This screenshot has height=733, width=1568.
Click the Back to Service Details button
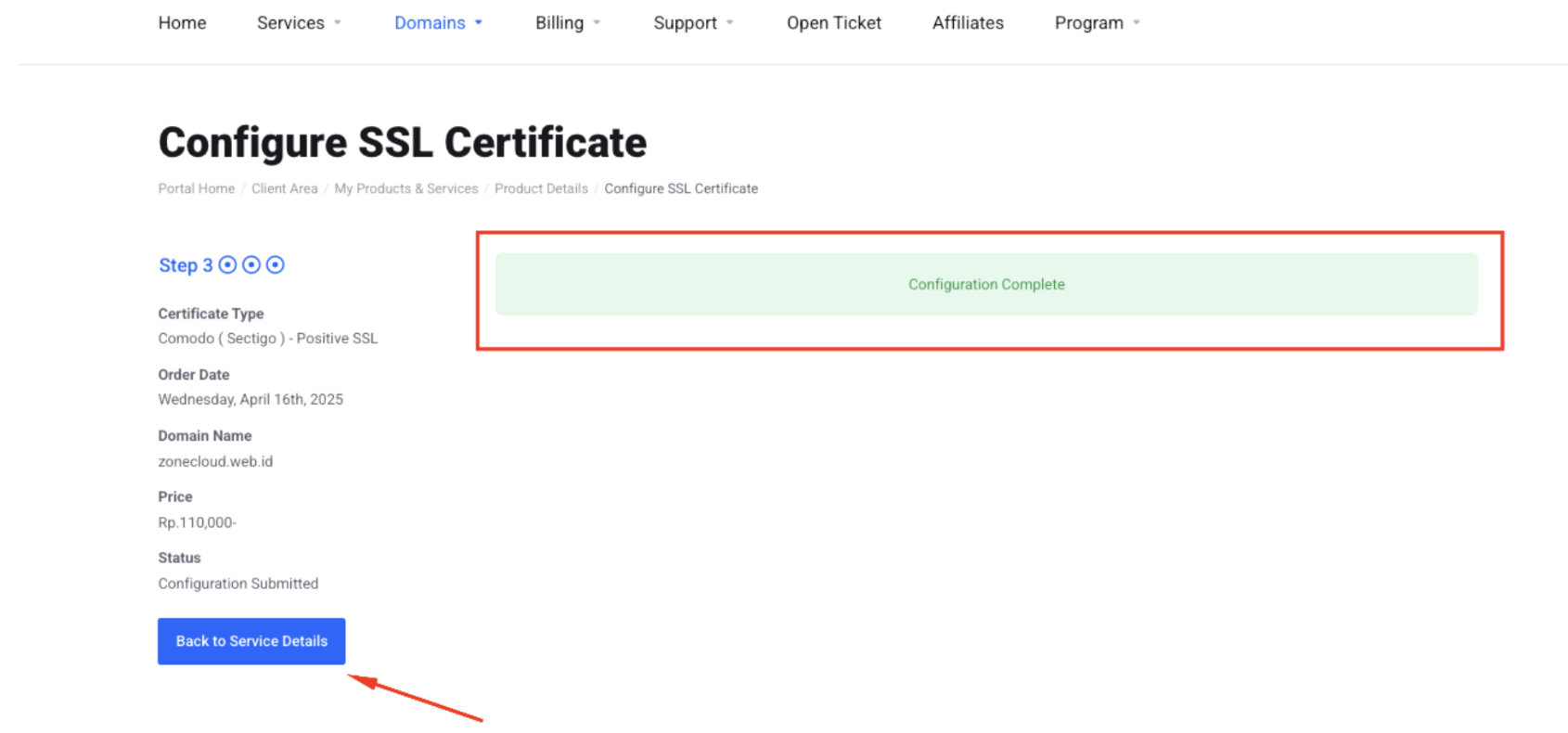pyautogui.click(x=251, y=641)
